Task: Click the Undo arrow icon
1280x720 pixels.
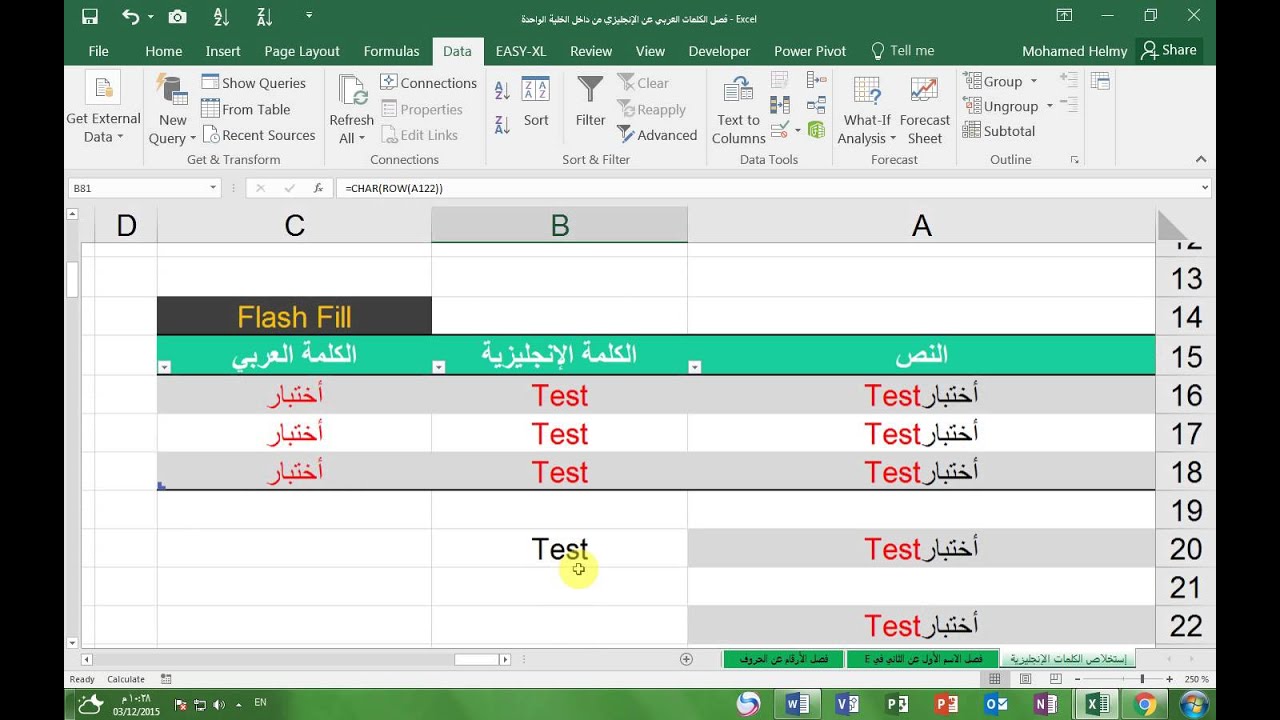Action: coord(131,16)
